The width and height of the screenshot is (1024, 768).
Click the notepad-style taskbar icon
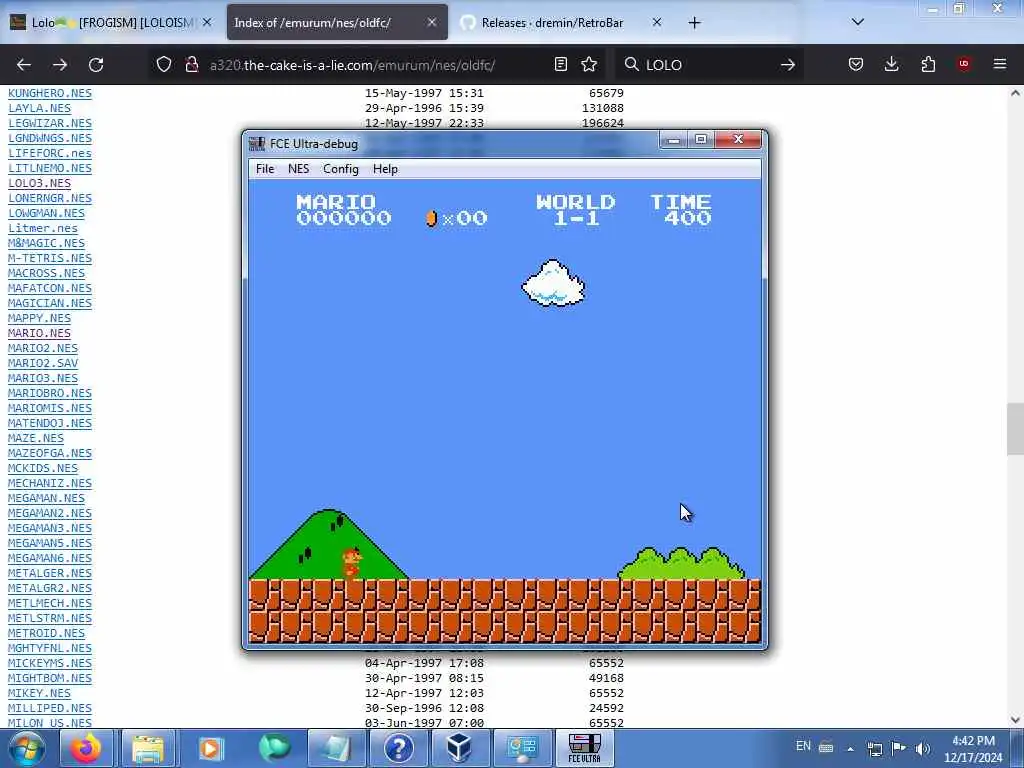336,748
